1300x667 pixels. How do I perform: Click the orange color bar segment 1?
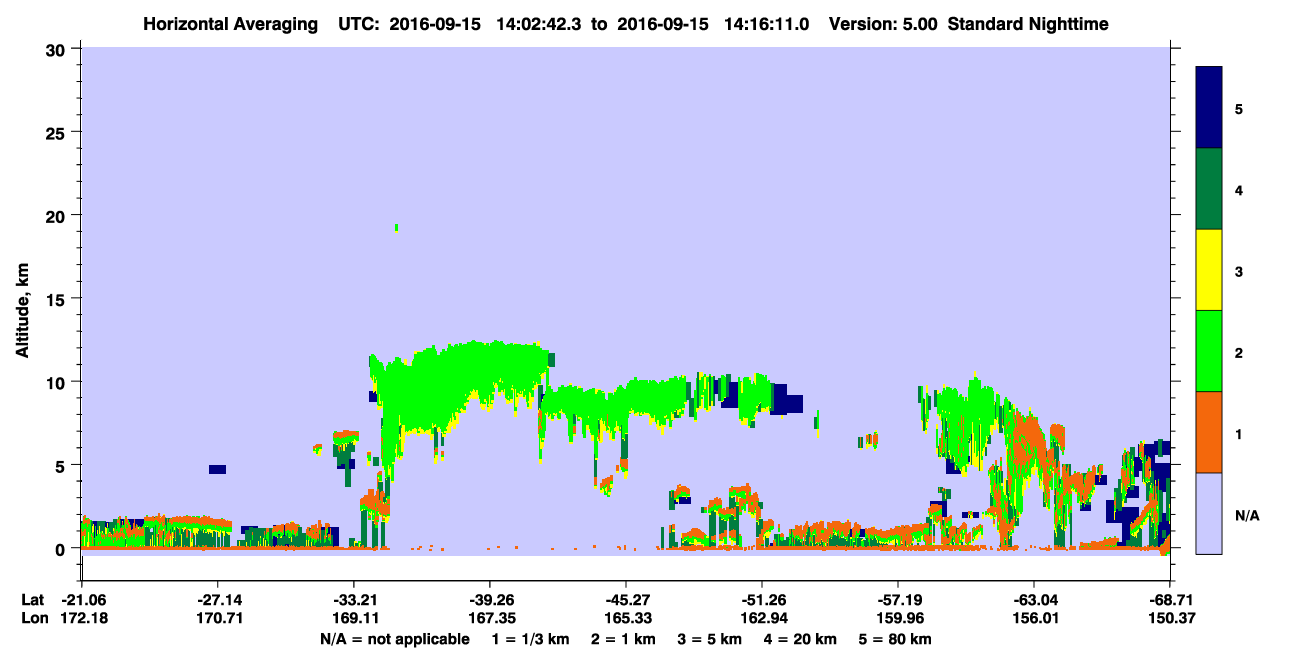1209,432
